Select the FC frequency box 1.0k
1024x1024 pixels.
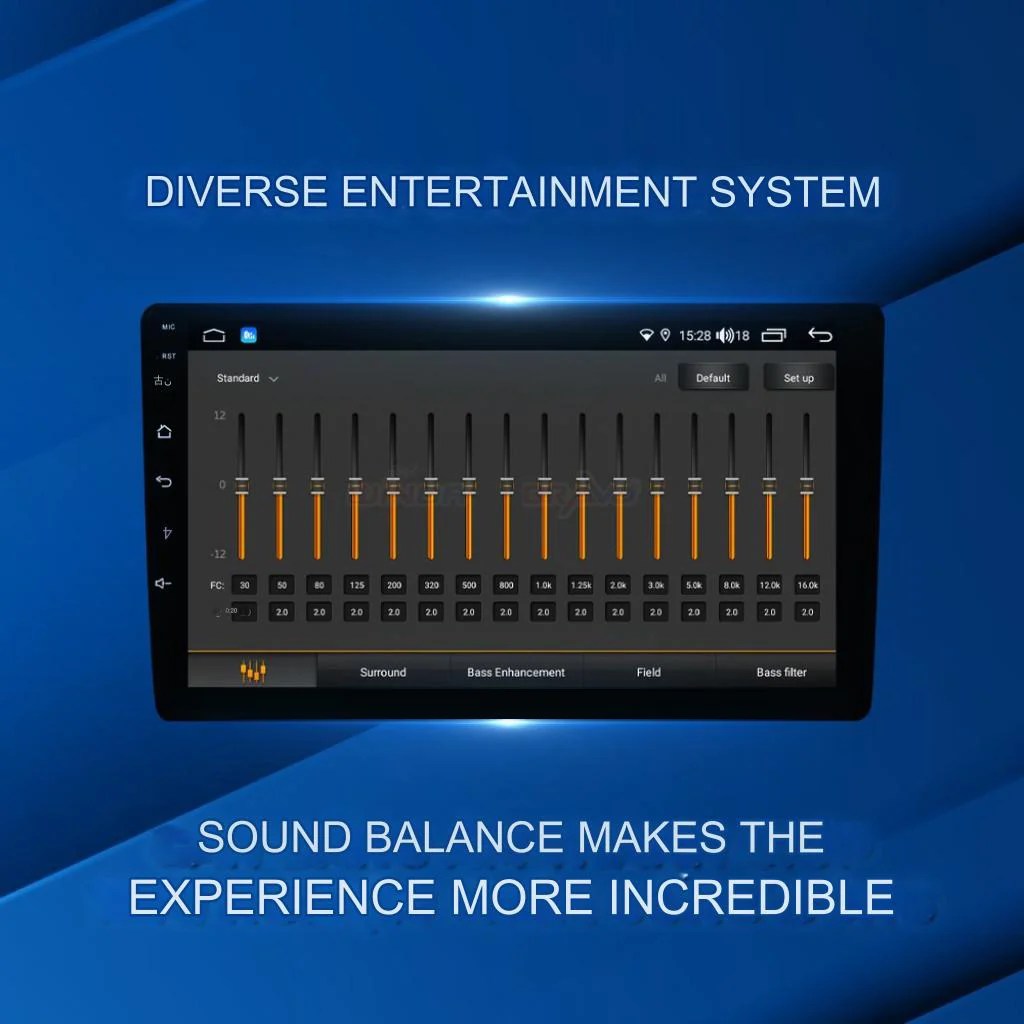pos(543,585)
